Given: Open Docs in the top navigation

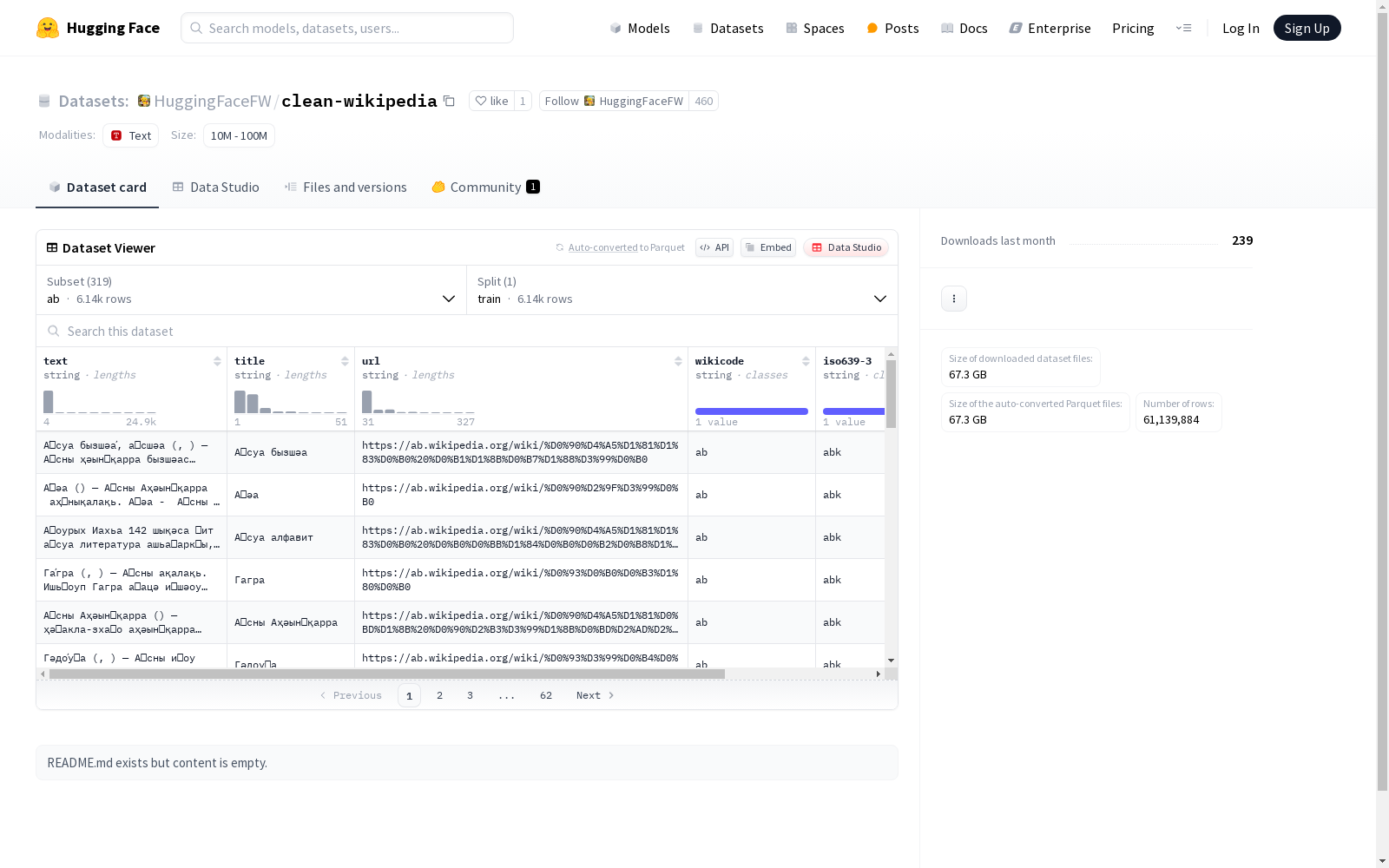Looking at the screenshot, I should click(964, 28).
